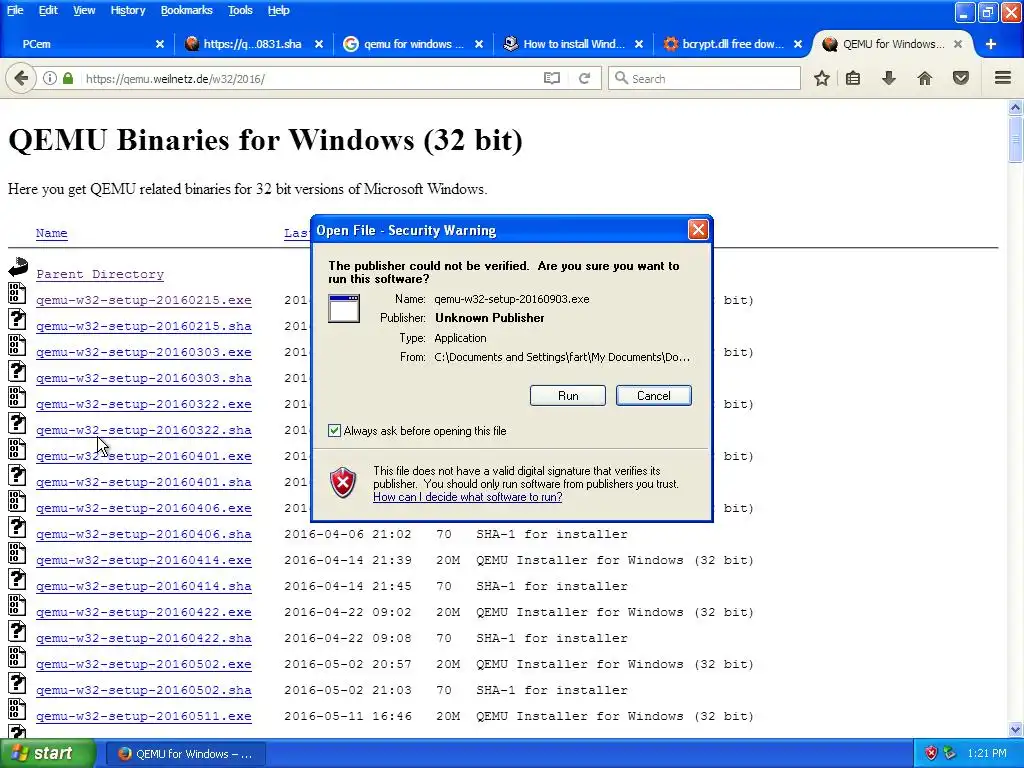Reload the page with the refresh icon
Screen dimensions: 1024x768
(584, 78)
